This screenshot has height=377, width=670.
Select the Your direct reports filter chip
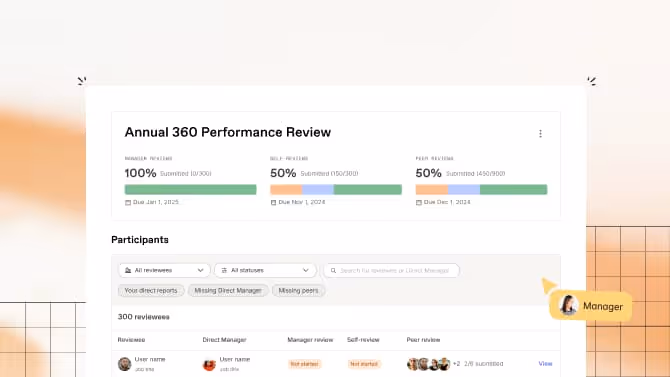click(x=151, y=291)
